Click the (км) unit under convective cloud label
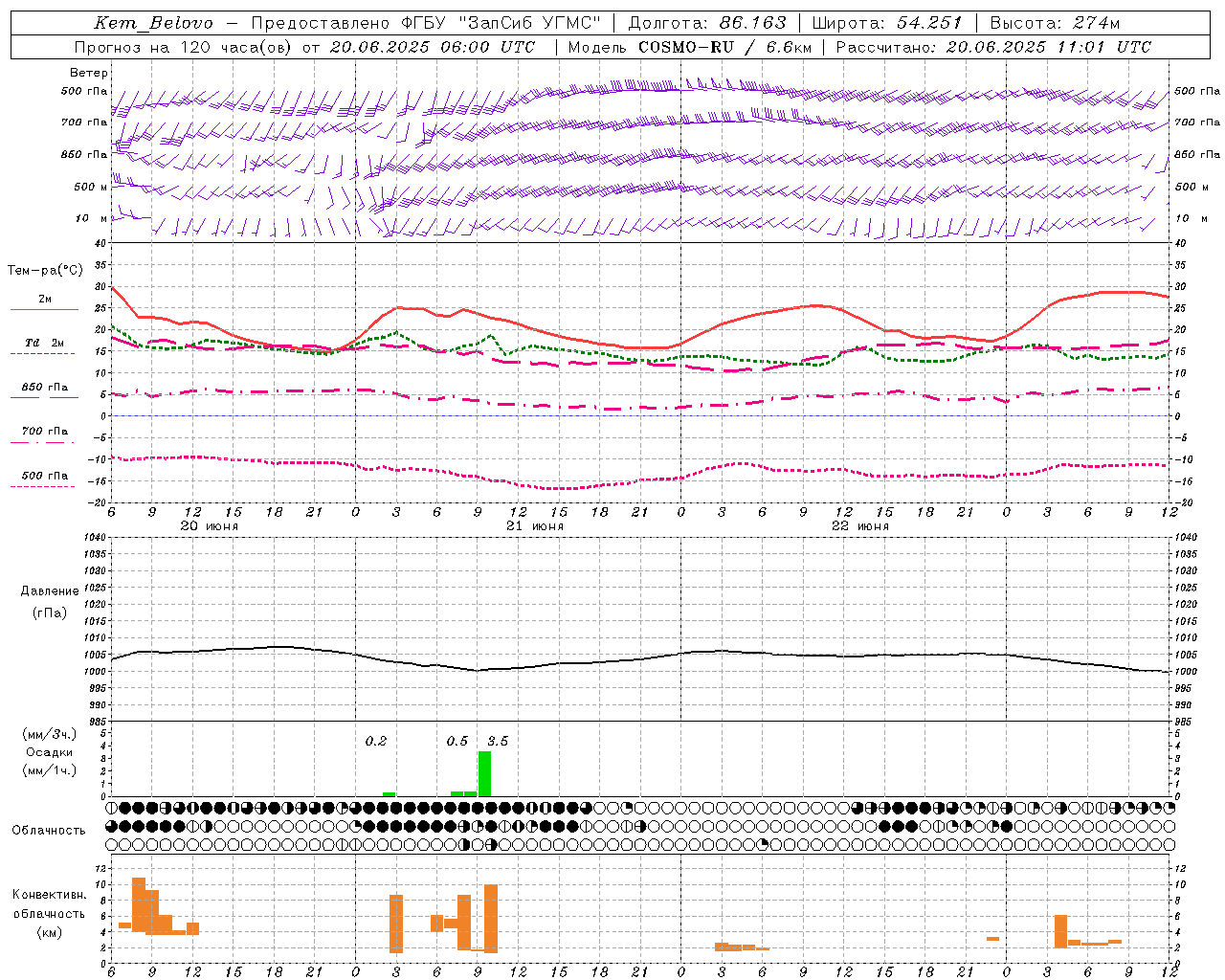This screenshot has width=1225, height=980. 50,932
